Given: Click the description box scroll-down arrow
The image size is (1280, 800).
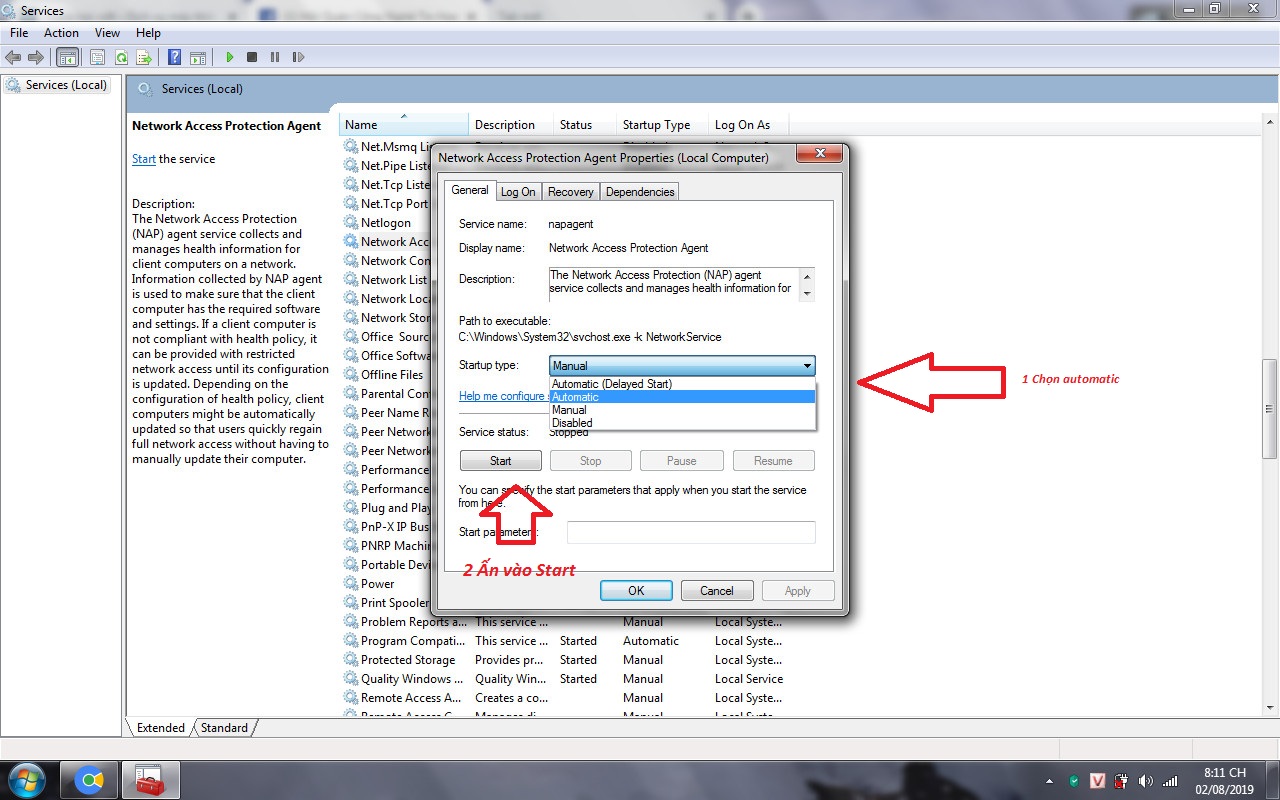Looking at the screenshot, I should 808,295.
